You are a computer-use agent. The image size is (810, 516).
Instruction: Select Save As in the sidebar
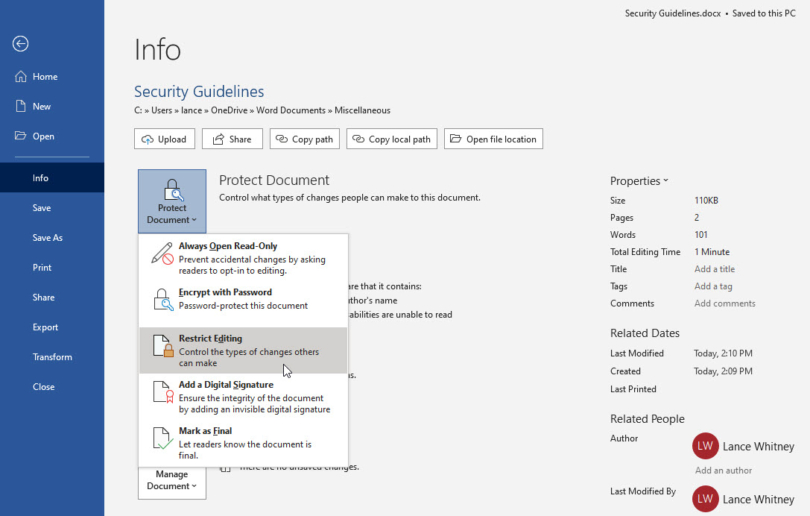(47, 238)
